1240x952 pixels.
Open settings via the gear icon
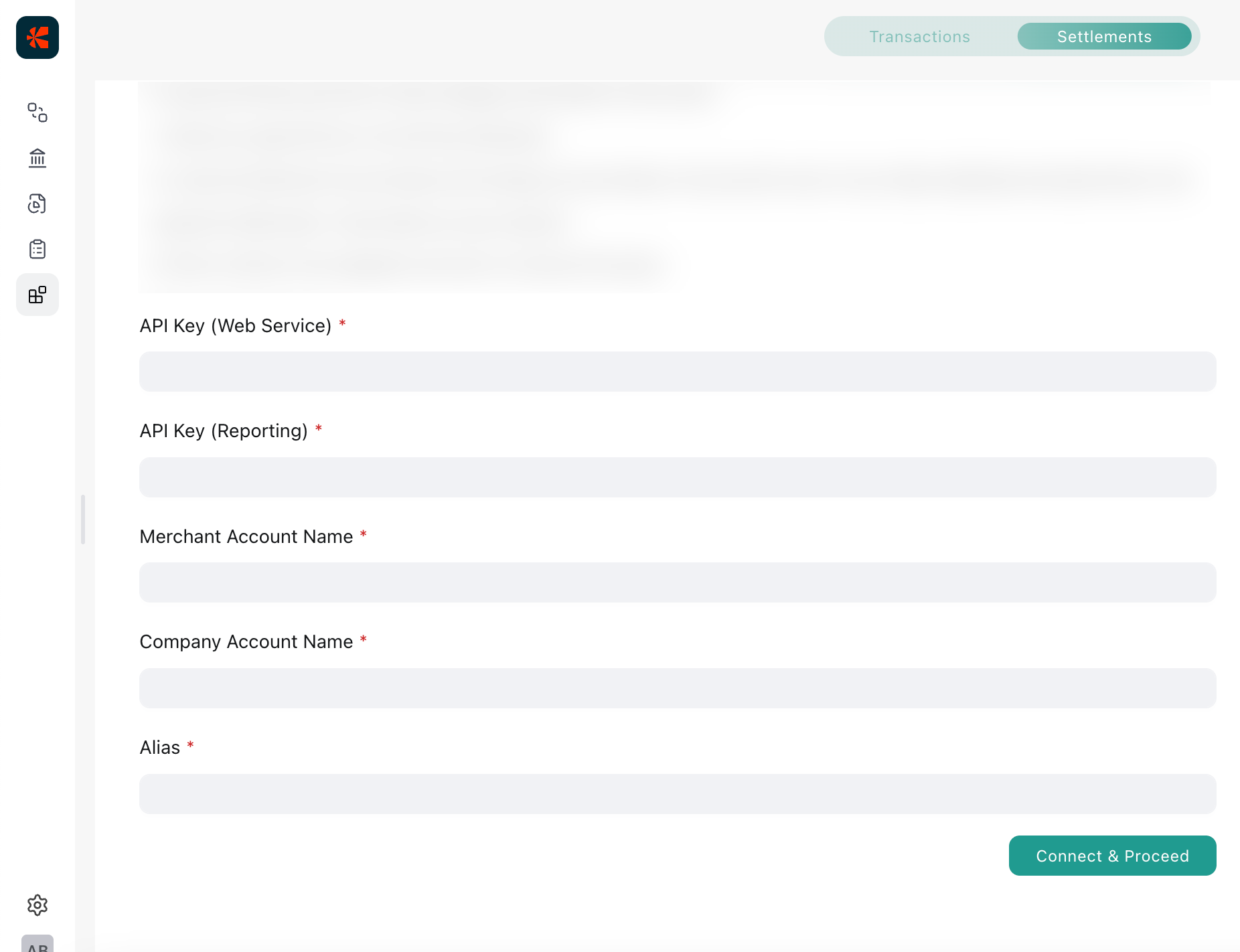point(37,905)
